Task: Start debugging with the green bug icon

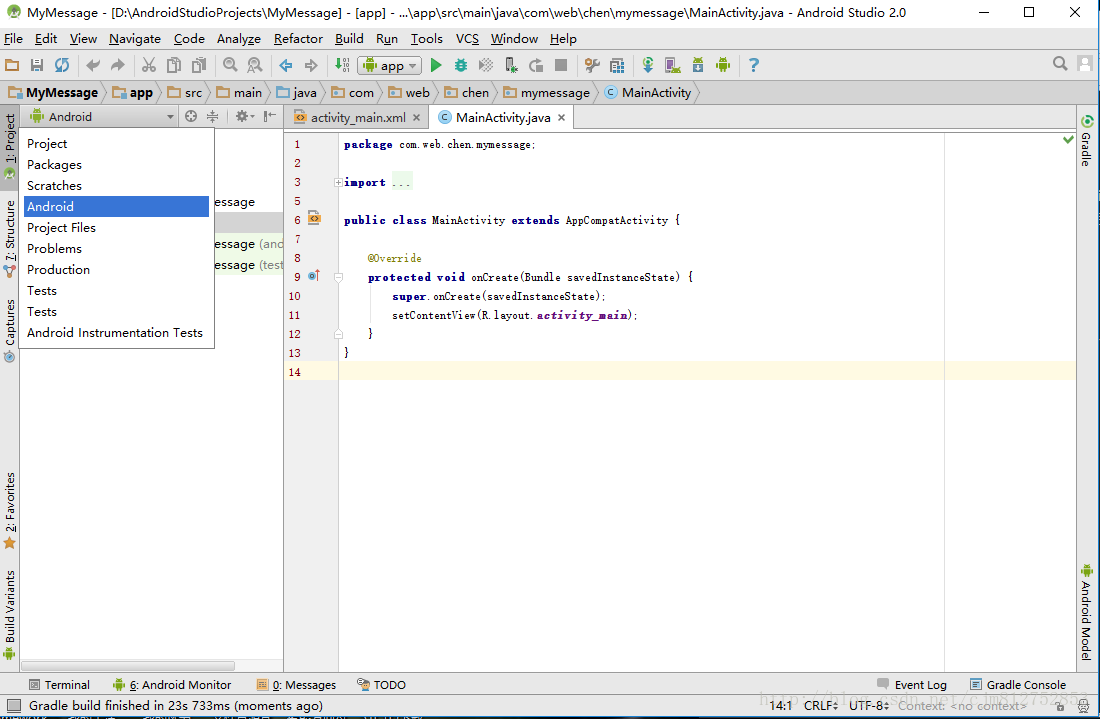Action: [x=460, y=65]
